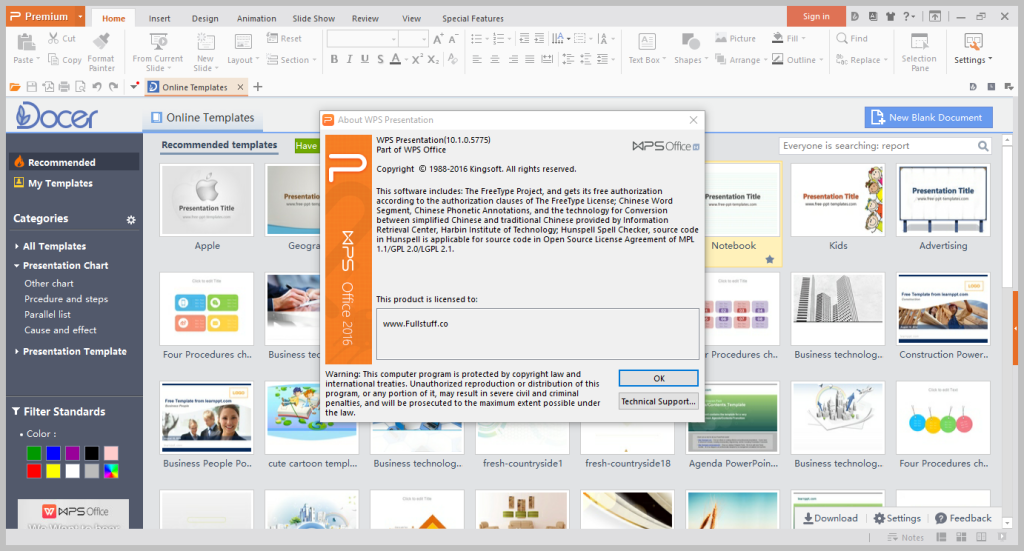The height and width of the screenshot is (551, 1024).
Task: Collapse the Presentation Chart category
Action: tap(16, 266)
